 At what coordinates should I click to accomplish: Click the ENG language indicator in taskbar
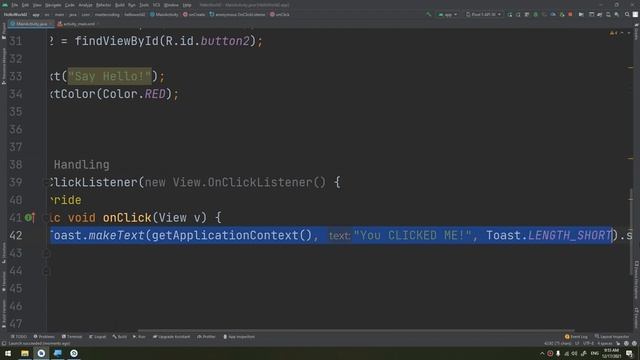click(x=594, y=353)
